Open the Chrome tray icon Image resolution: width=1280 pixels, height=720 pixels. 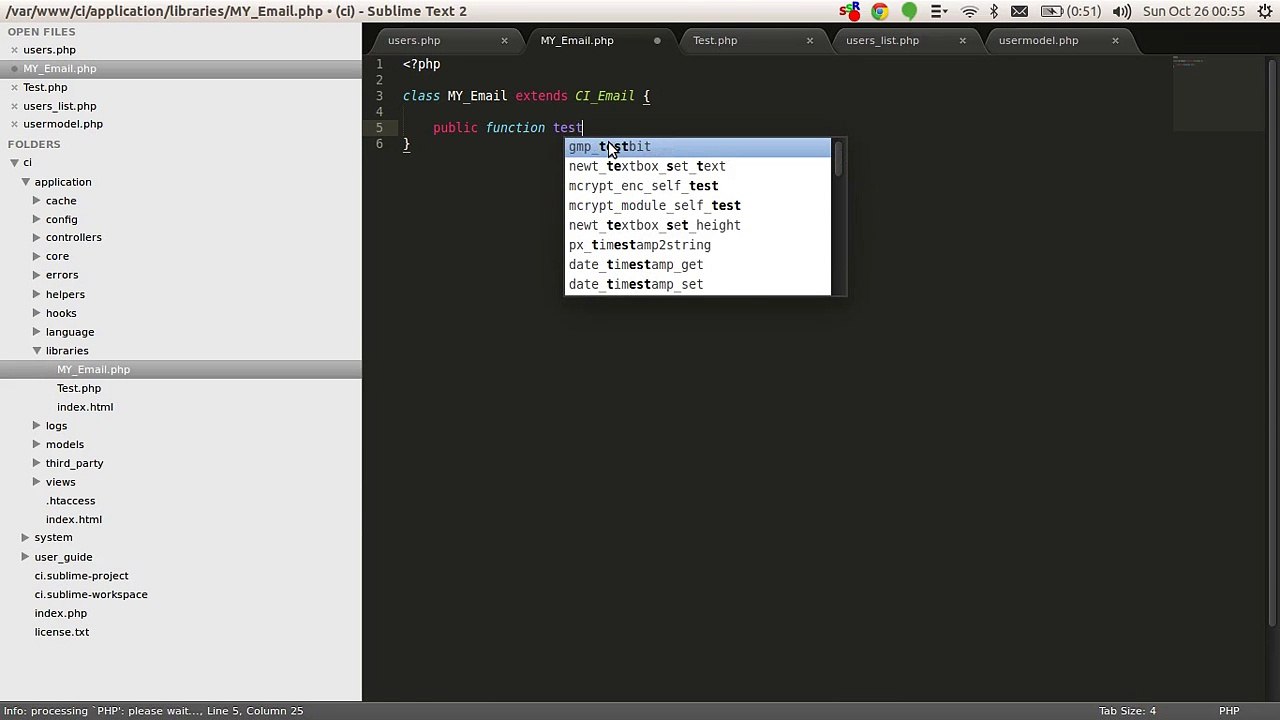(x=879, y=11)
